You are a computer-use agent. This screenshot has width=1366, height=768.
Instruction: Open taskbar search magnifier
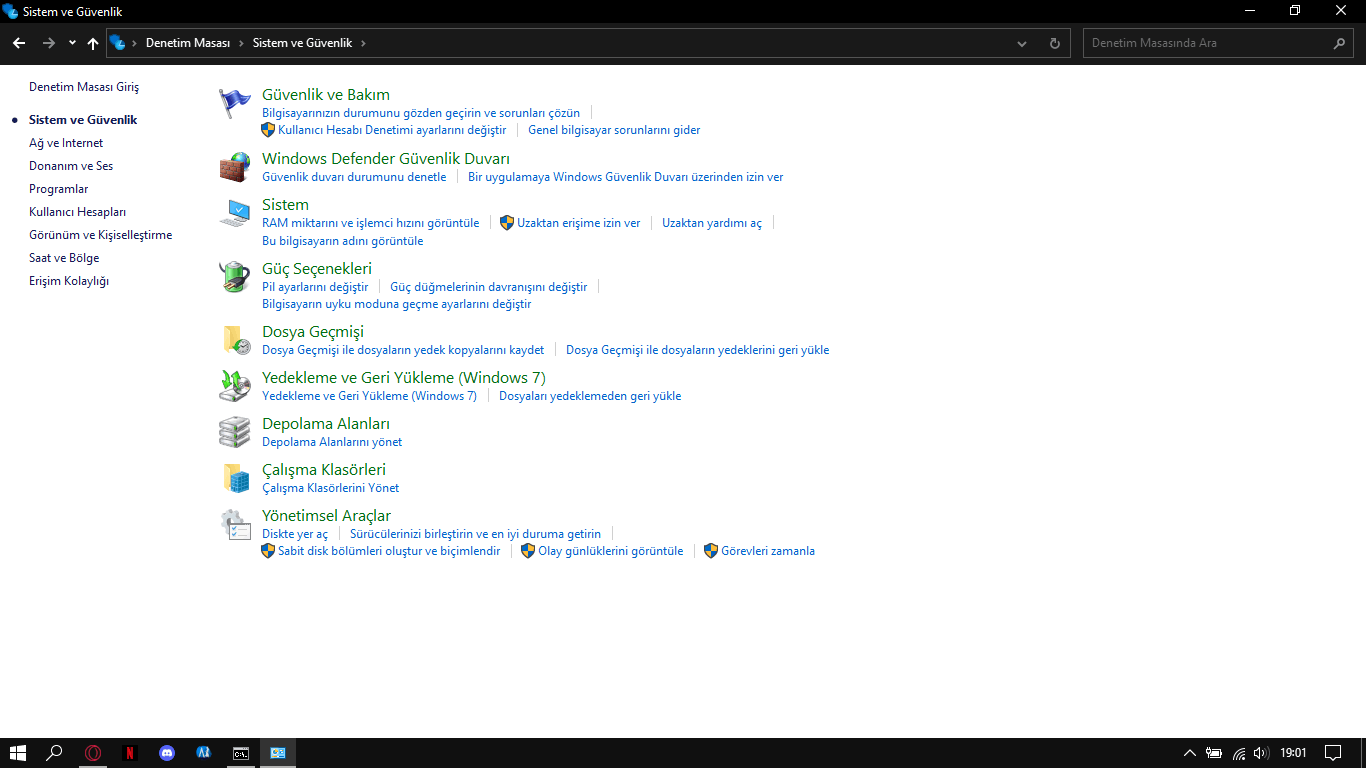tap(55, 753)
